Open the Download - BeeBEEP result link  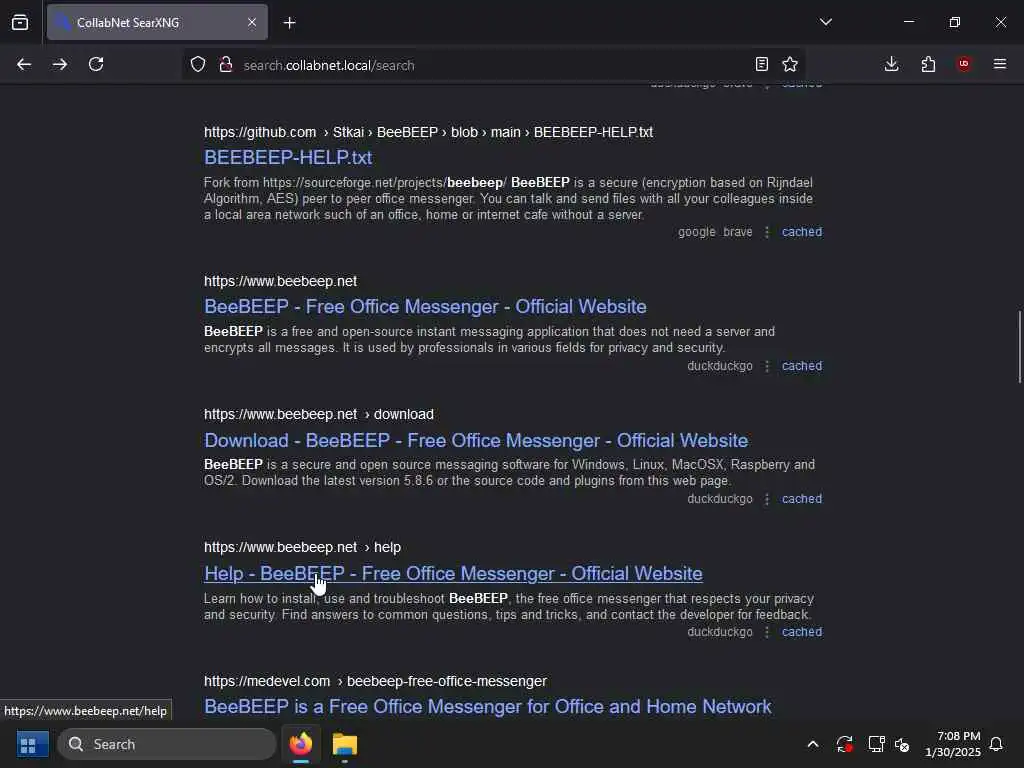point(476,440)
